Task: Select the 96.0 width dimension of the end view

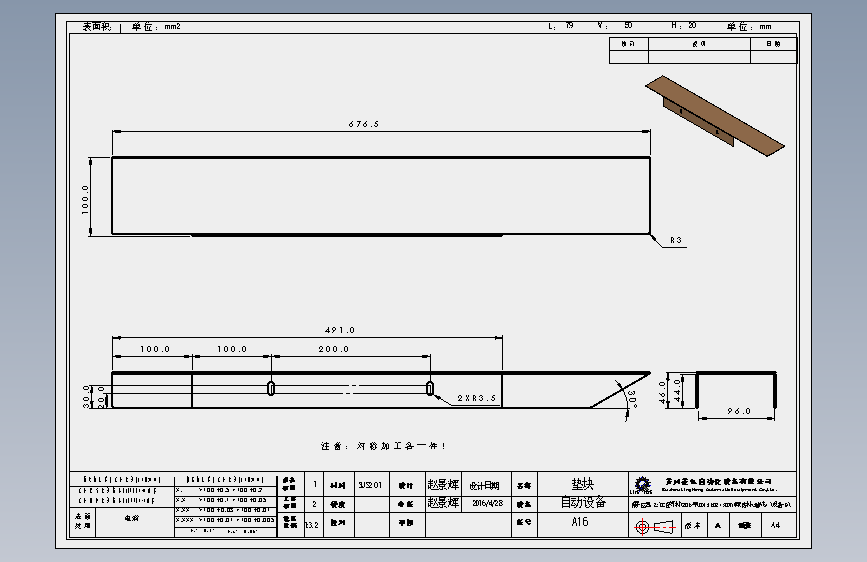Action: pyautogui.click(x=739, y=410)
